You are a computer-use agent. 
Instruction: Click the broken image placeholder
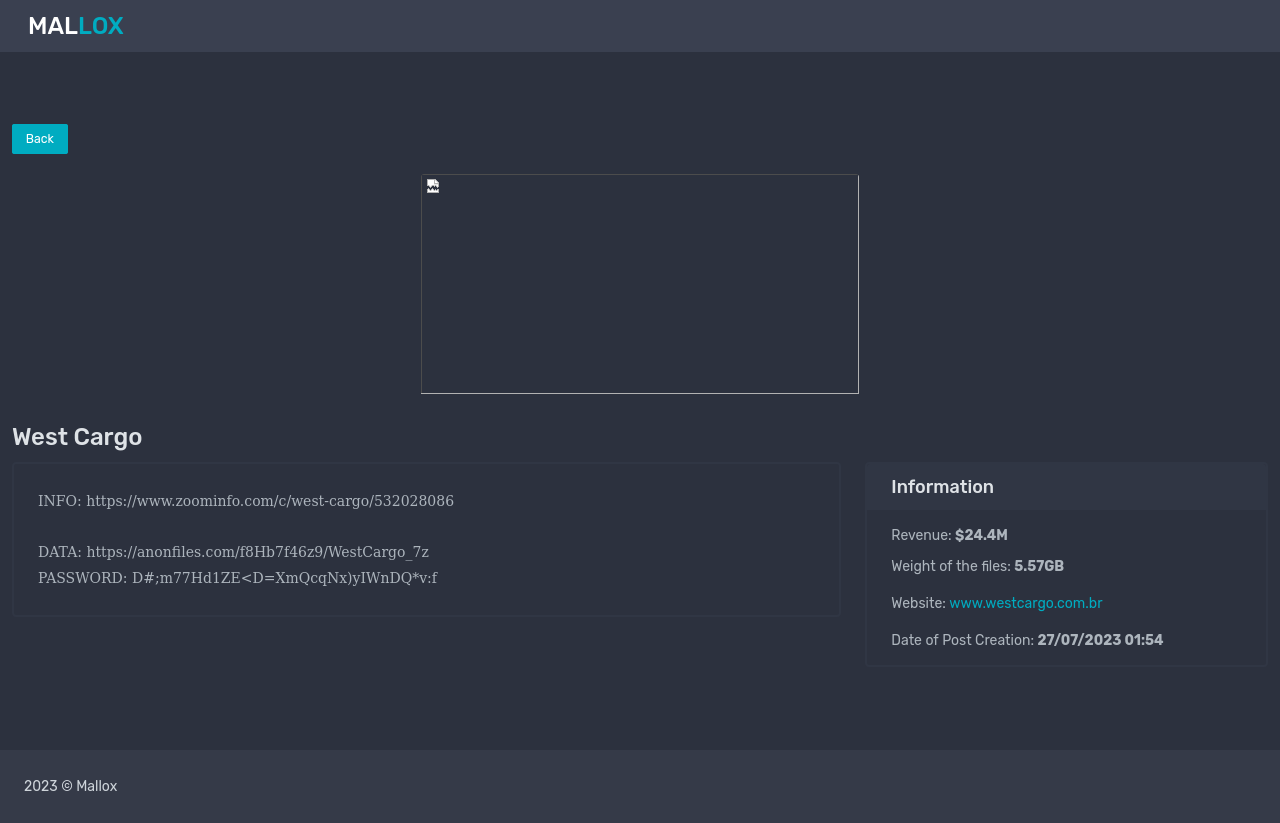pyautogui.click(x=640, y=284)
